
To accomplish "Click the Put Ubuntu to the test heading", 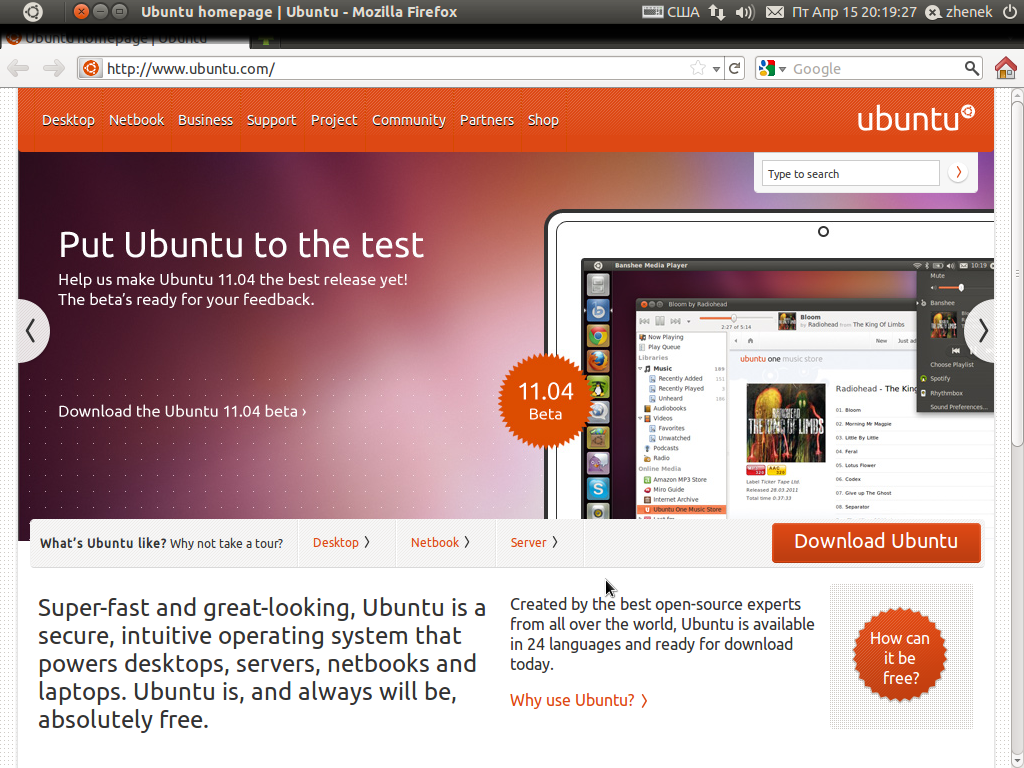I will [241, 244].
